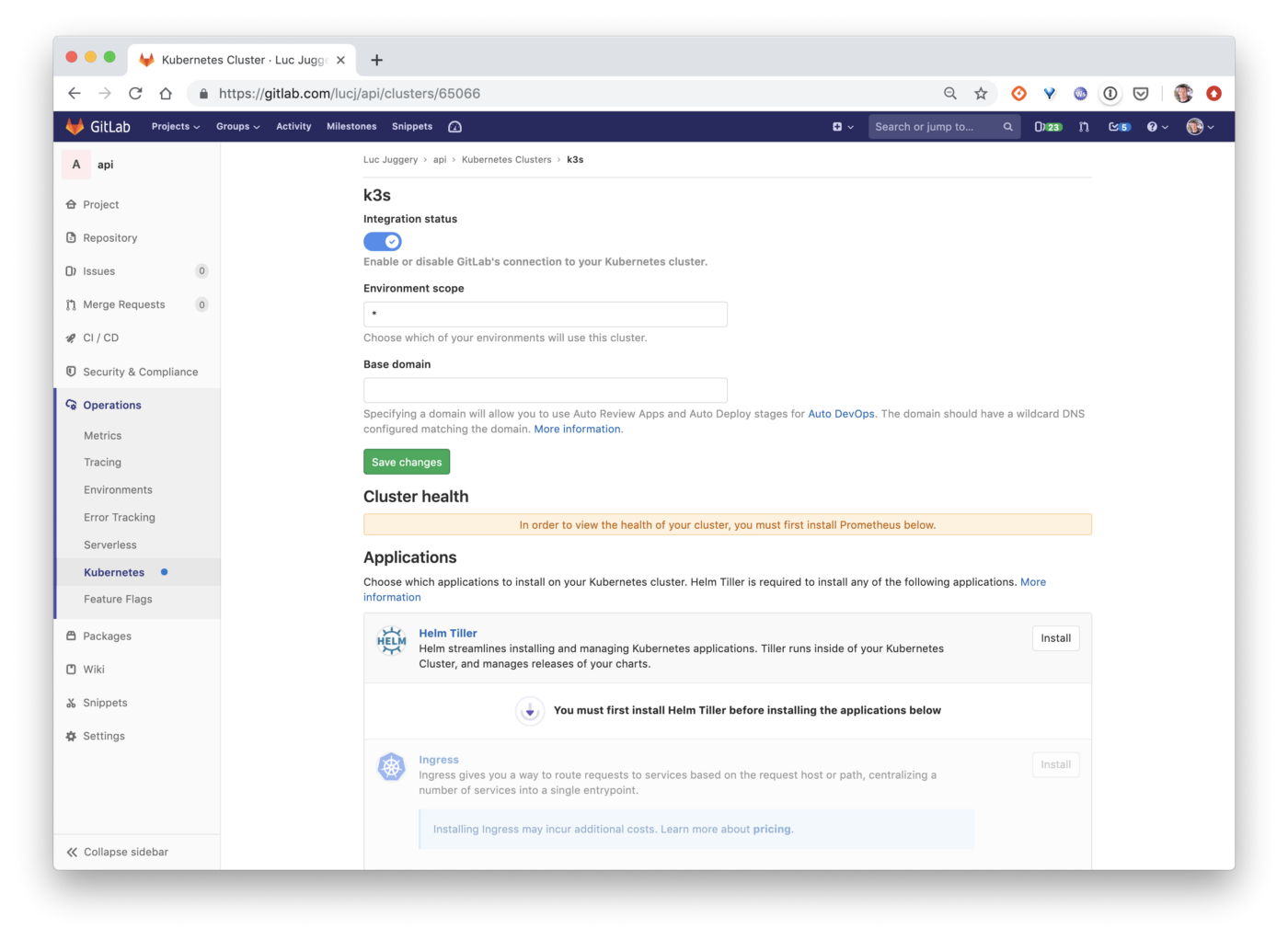Click the browser reload icon
Viewport: 1288px width, 940px height.
tap(135, 93)
